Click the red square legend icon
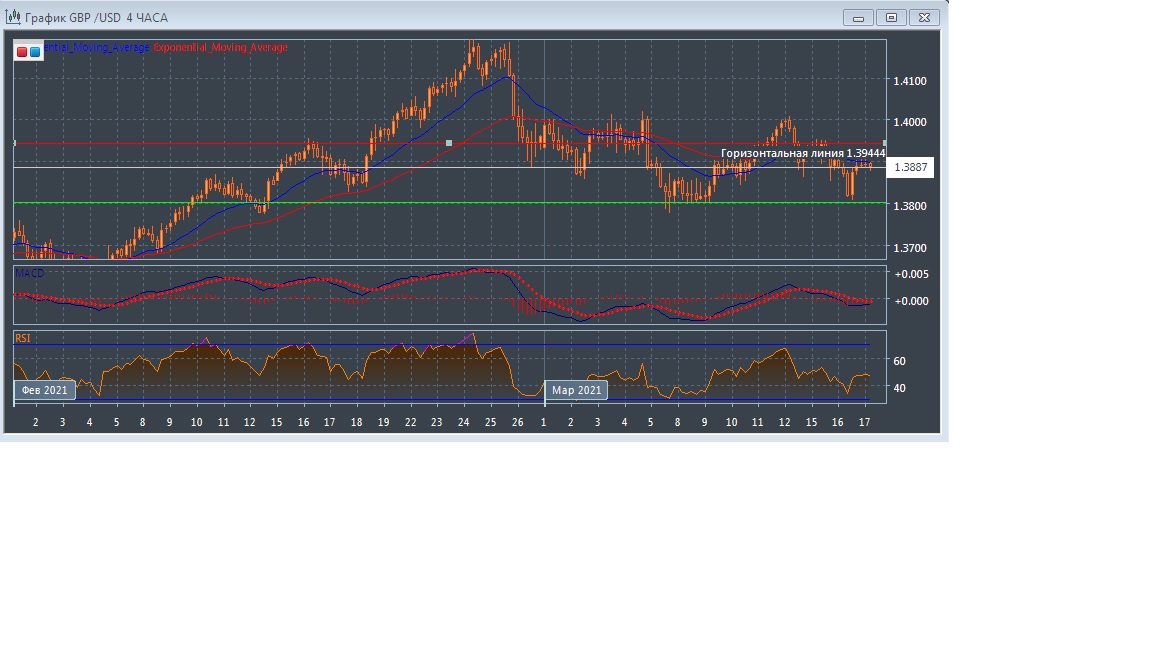 [x=22, y=52]
